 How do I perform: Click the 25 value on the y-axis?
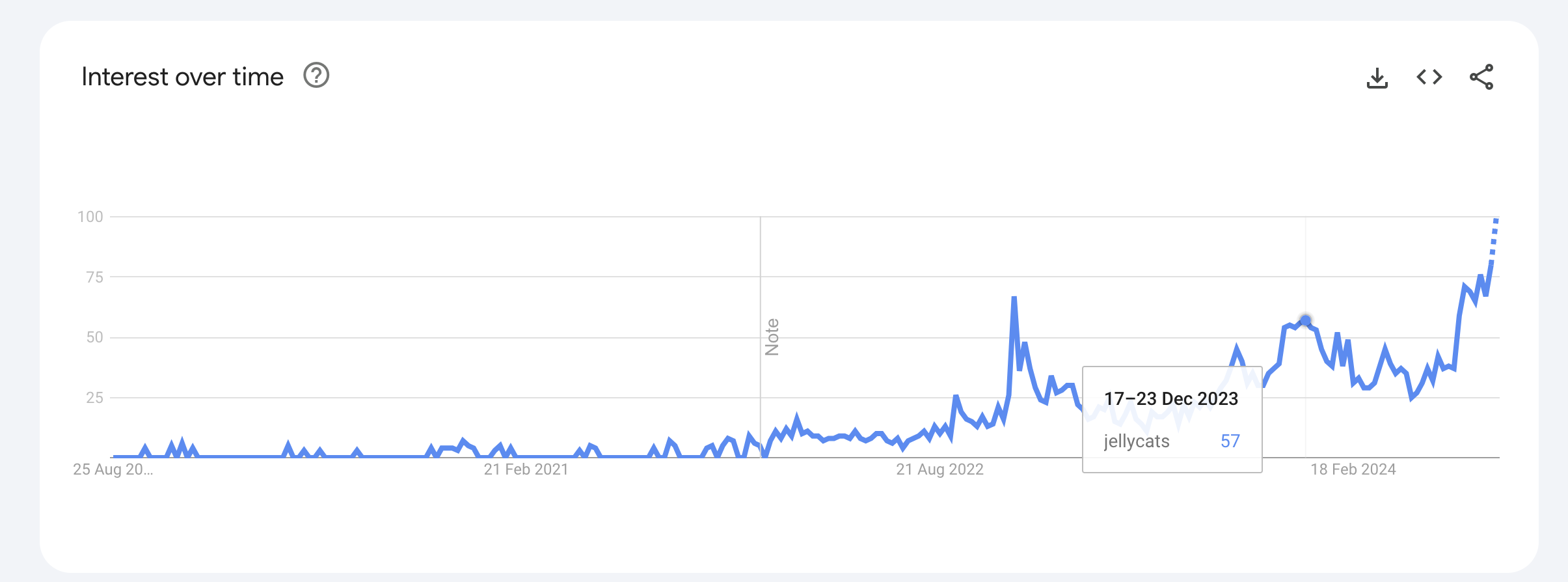pos(95,398)
